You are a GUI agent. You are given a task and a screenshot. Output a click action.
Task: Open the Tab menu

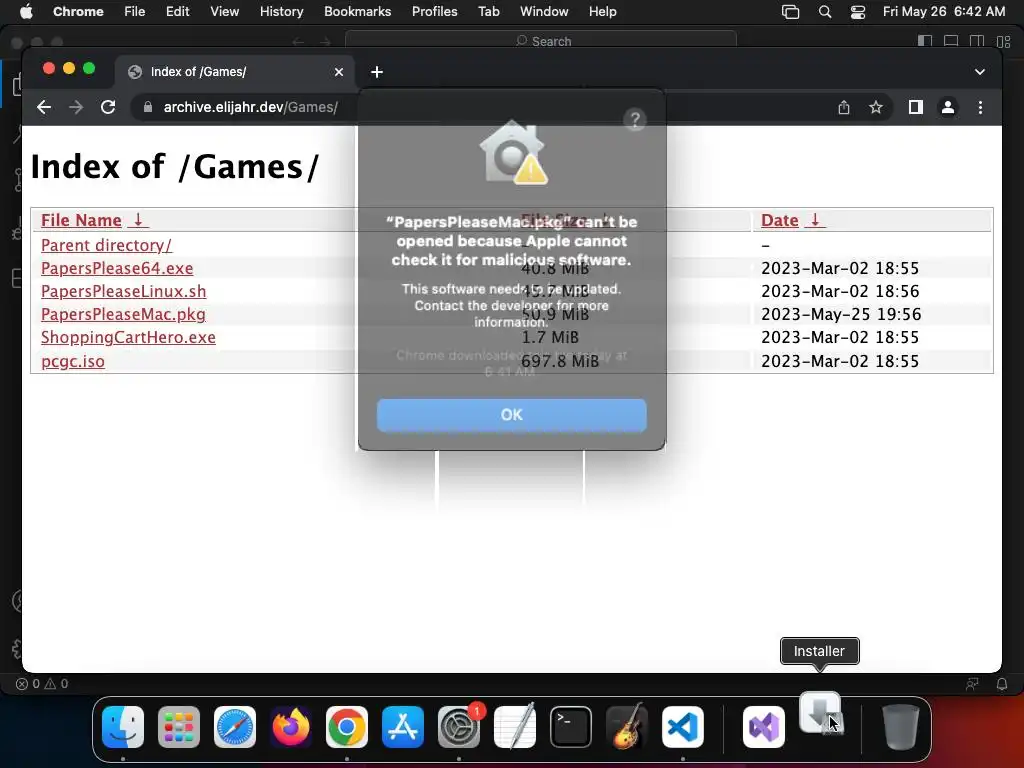[488, 12]
